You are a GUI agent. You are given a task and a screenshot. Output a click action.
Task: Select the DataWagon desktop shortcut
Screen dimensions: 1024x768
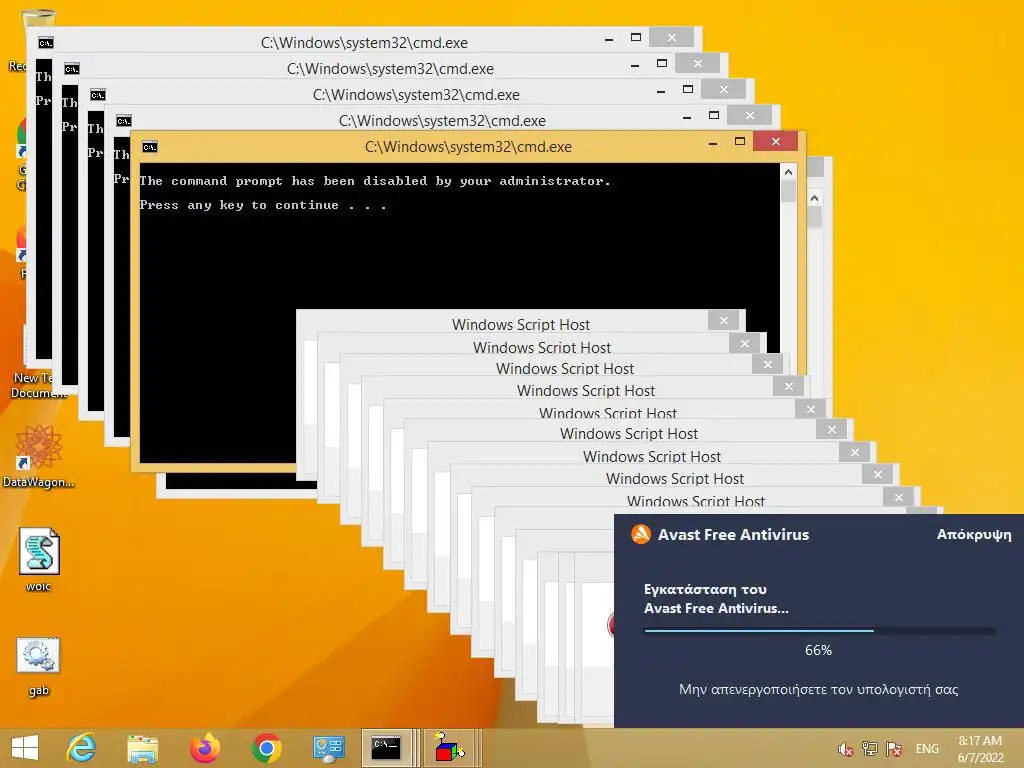[x=39, y=456]
